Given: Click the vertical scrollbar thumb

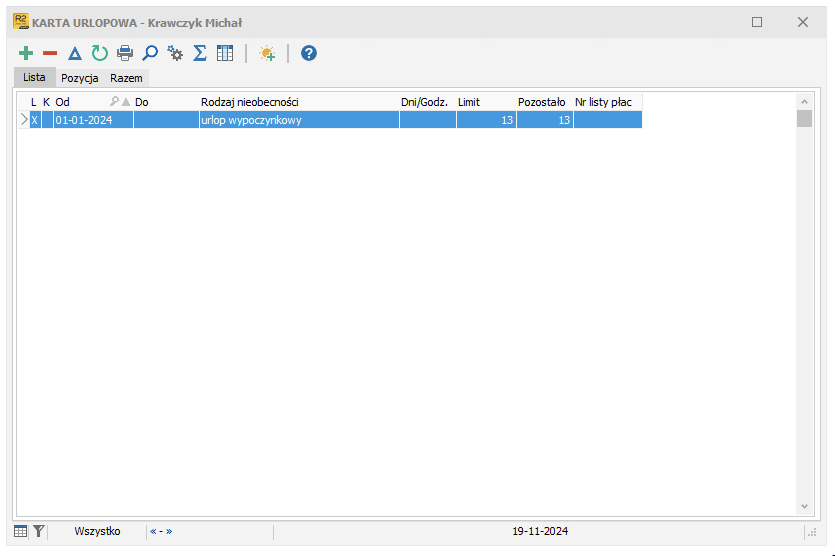Looking at the screenshot, I should (805, 118).
